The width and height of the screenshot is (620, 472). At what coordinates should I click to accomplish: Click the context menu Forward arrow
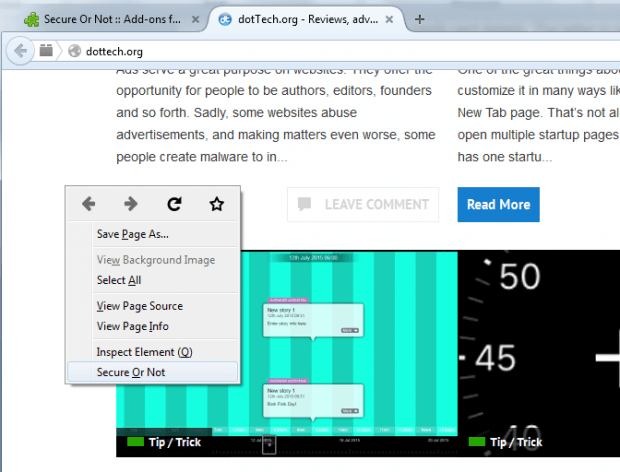131,204
